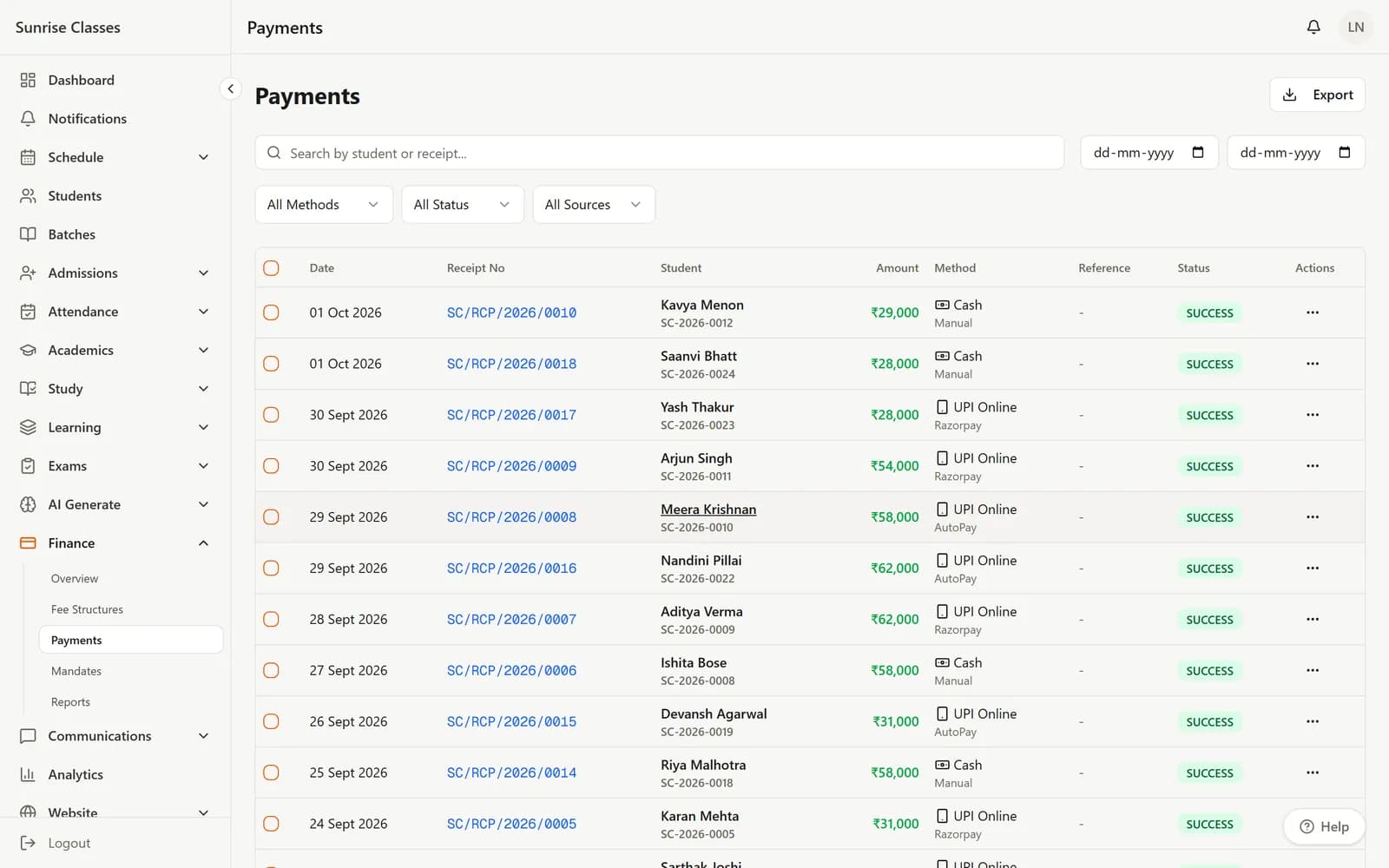Open Overview under Finance
Screen dimensions: 1389x868
[x=130, y=579]
